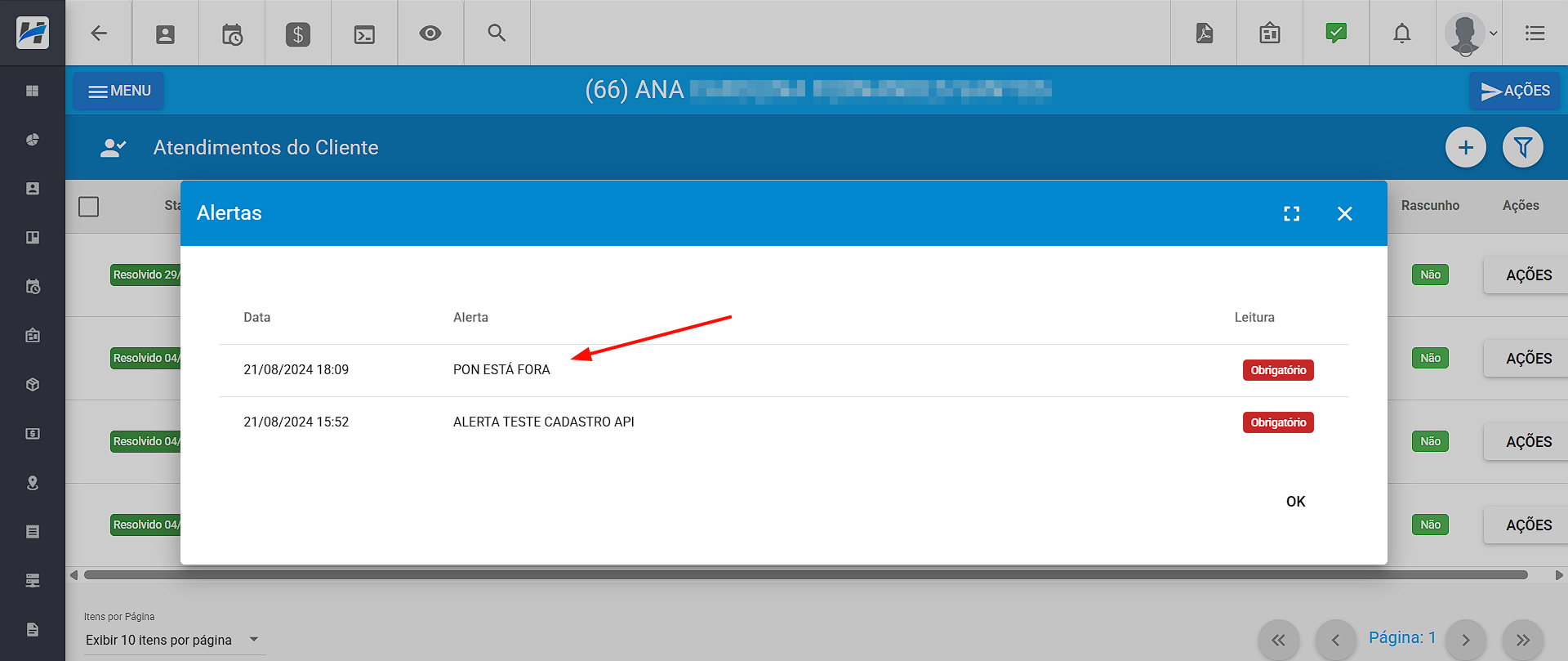
Task: Click Obrigatório badge for PON ESTÁ FORA
Action: click(x=1278, y=370)
